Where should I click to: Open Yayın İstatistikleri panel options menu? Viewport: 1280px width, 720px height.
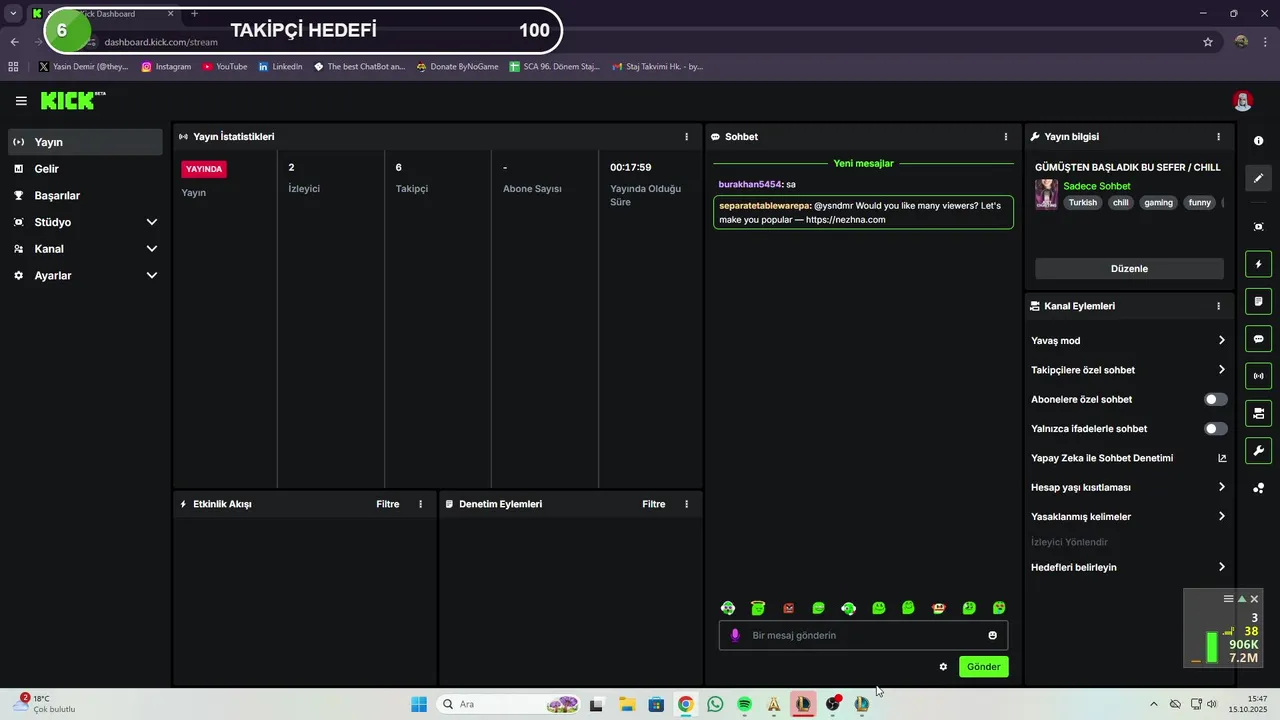coord(686,137)
